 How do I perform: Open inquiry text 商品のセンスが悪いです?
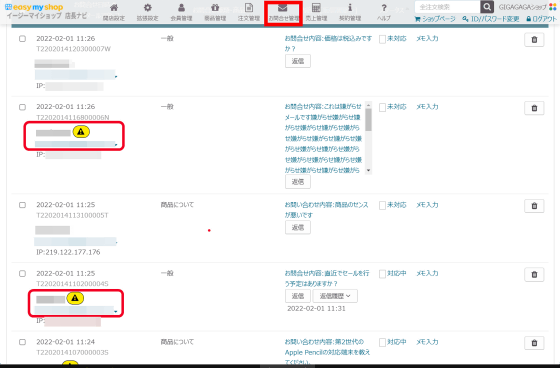click(x=326, y=210)
